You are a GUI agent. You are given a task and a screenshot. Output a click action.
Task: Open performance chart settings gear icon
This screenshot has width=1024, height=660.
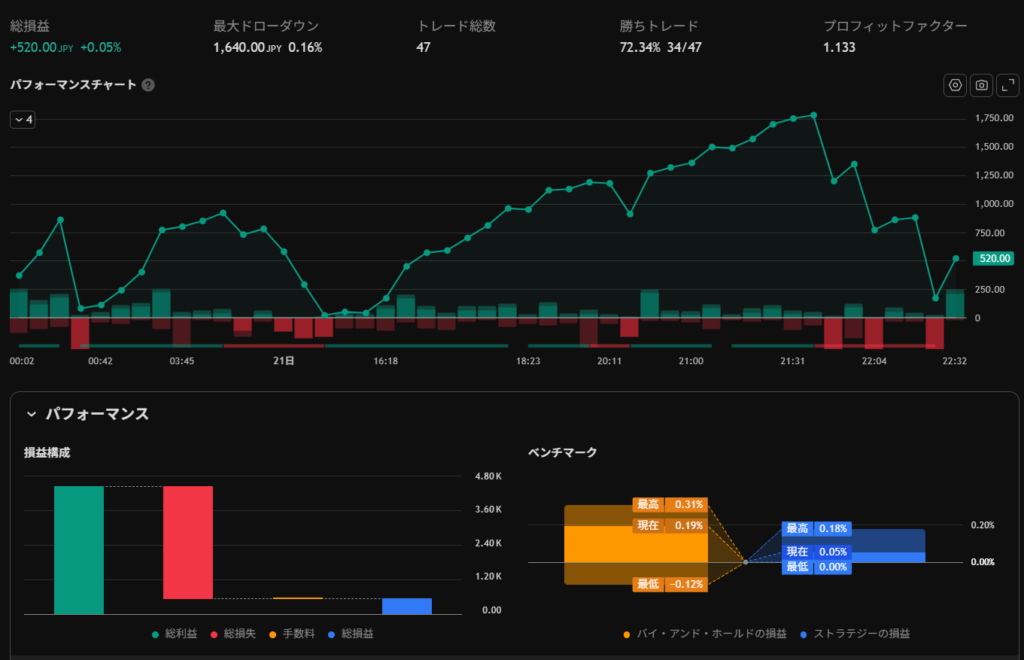point(955,86)
